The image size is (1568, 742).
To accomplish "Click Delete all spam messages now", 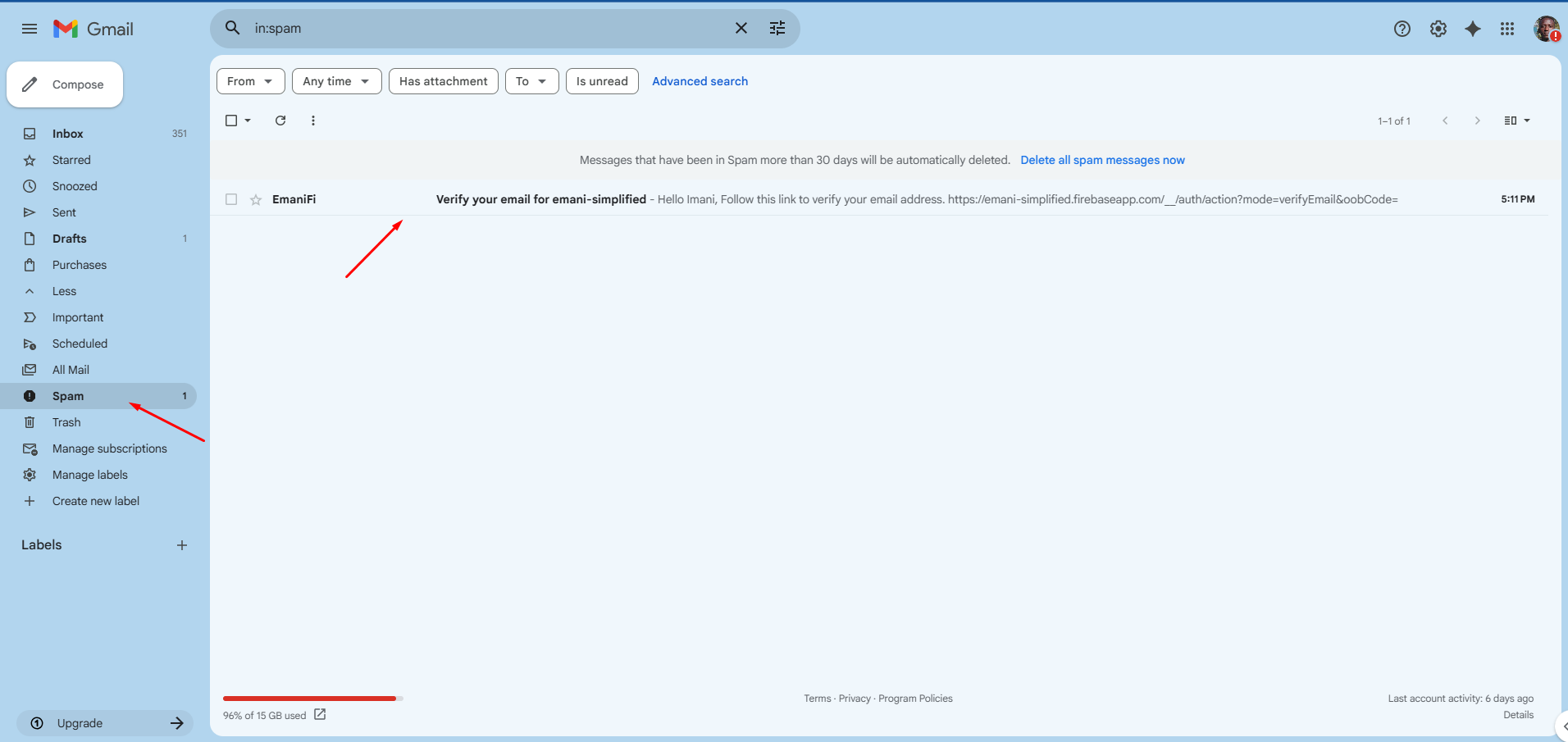I will pyautogui.click(x=1102, y=160).
